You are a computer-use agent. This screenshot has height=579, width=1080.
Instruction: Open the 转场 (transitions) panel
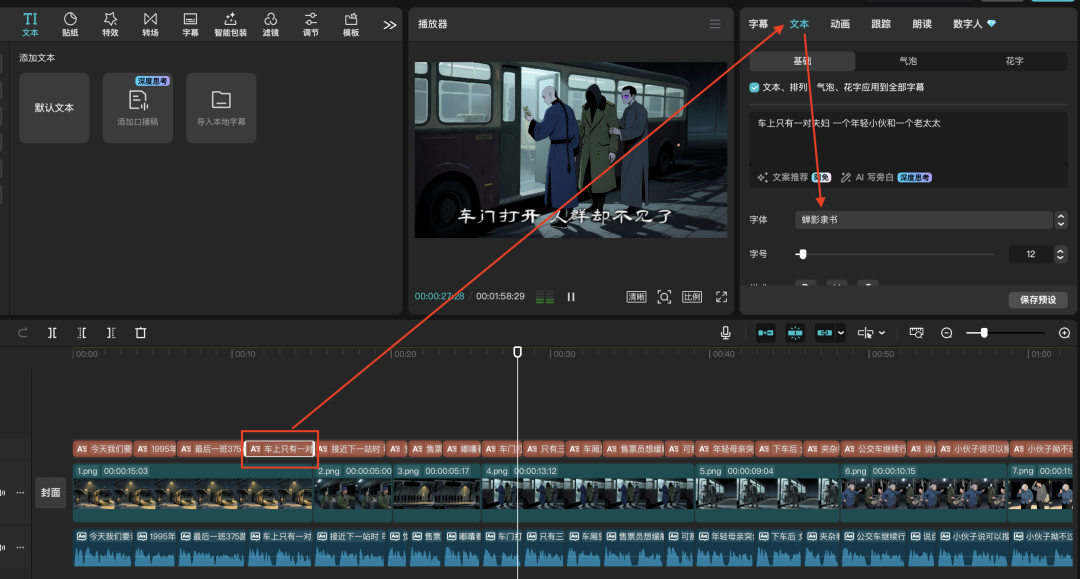(150, 24)
